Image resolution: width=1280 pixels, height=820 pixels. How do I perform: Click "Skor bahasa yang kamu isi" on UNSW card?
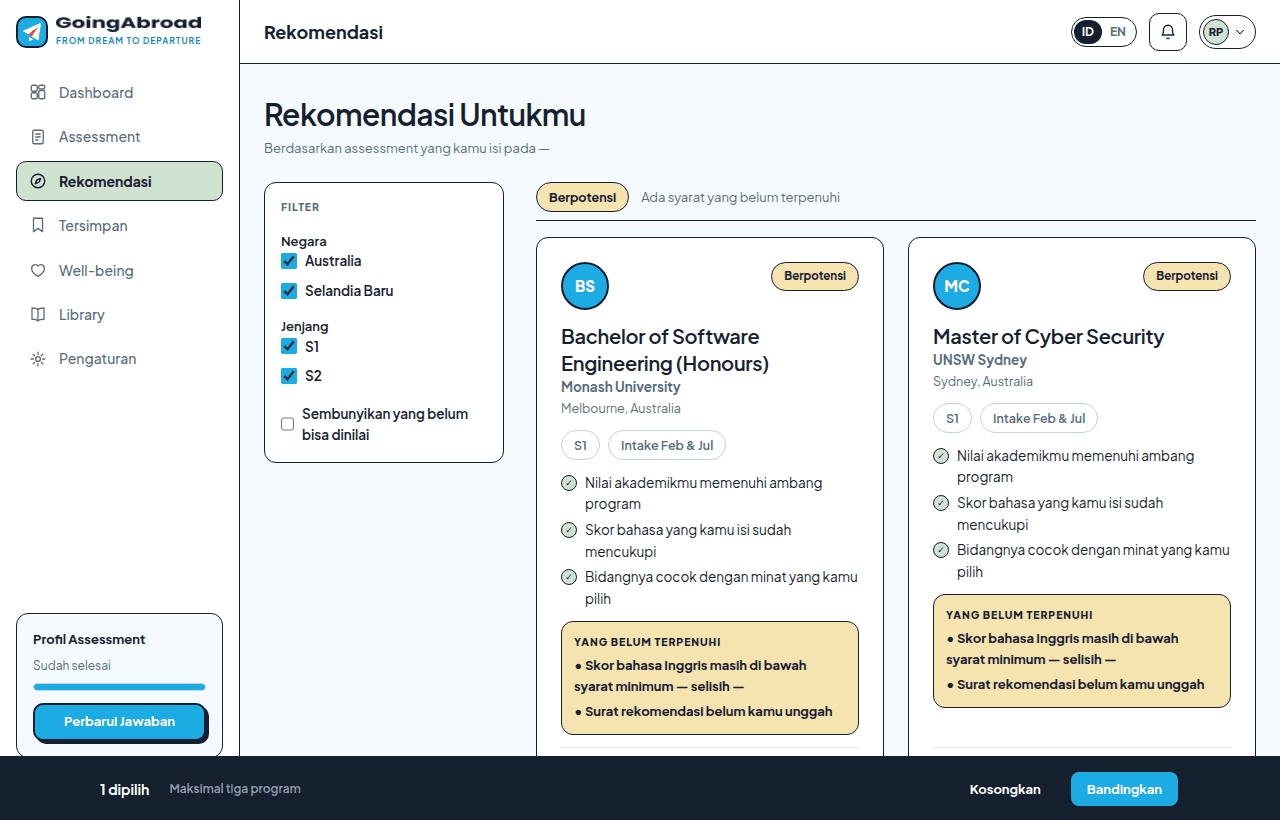point(1060,513)
